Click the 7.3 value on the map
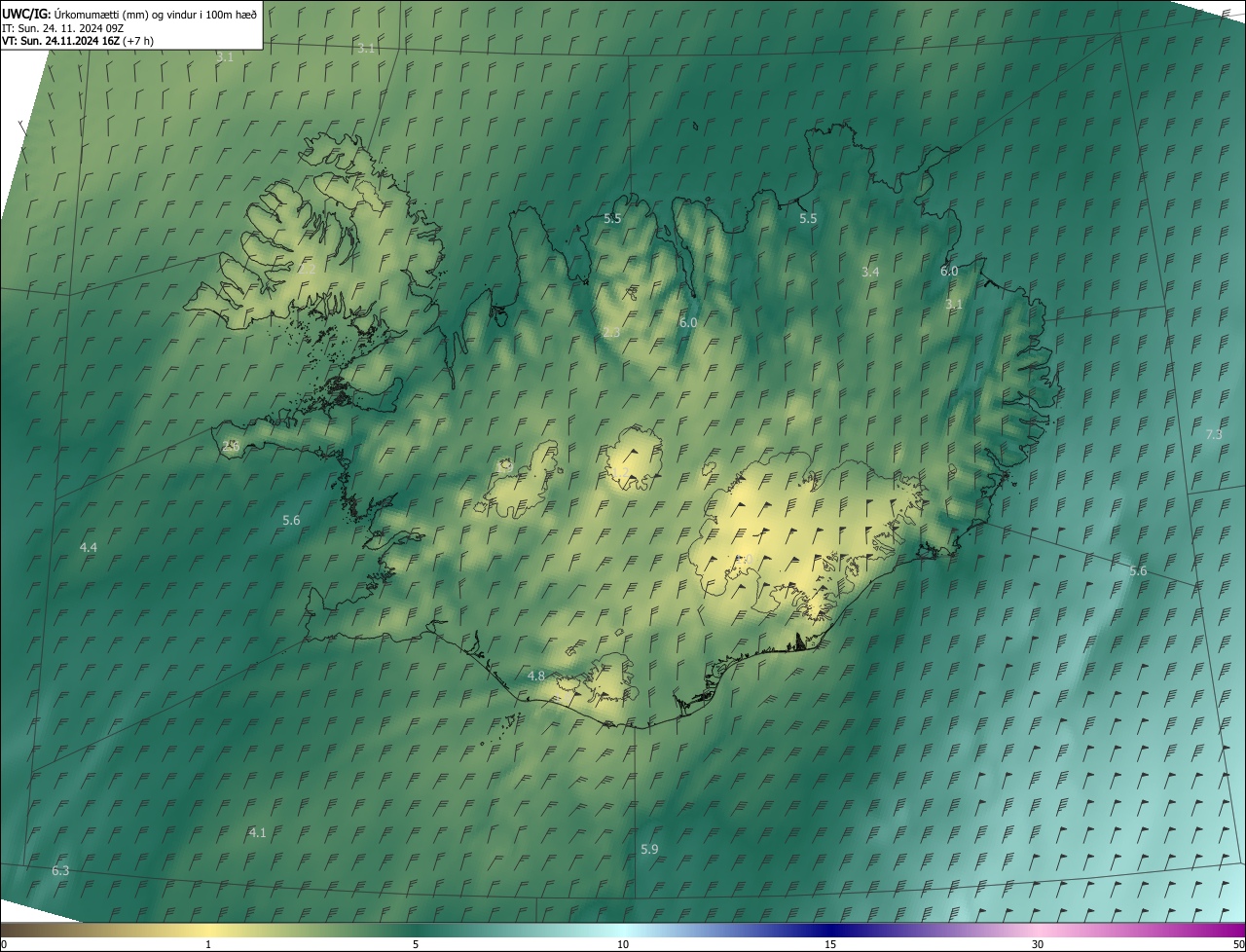 click(x=1214, y=434)
